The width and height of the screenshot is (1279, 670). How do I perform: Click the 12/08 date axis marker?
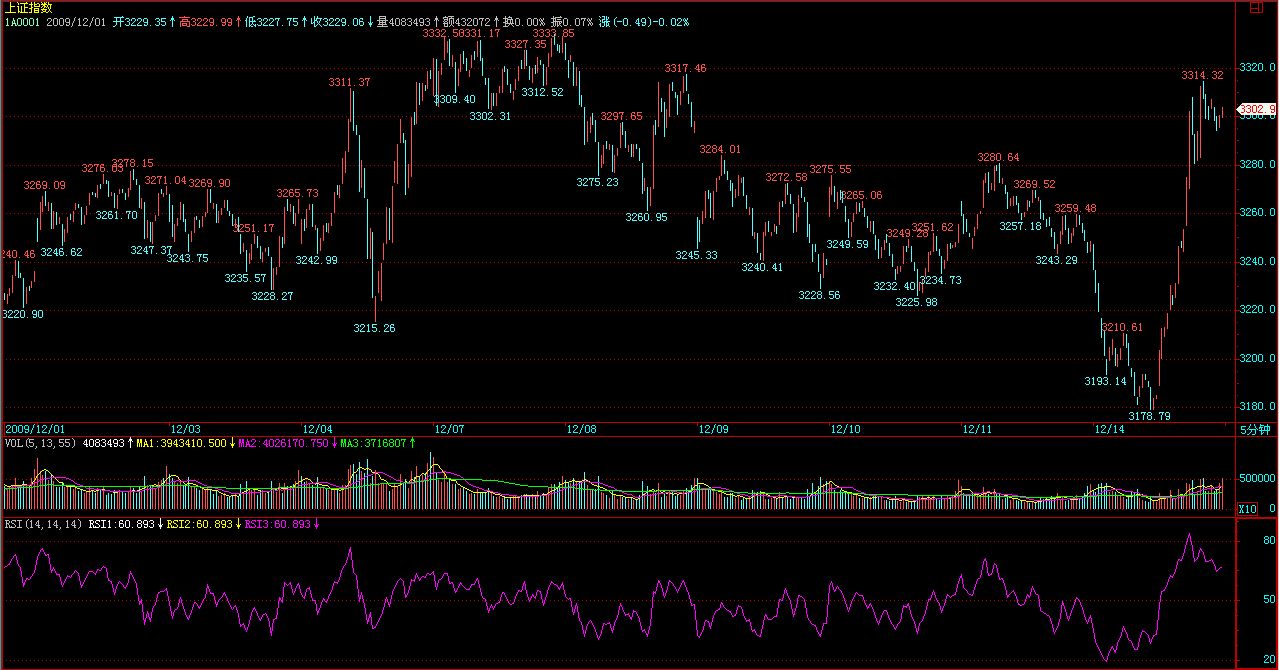click(582, 429)
